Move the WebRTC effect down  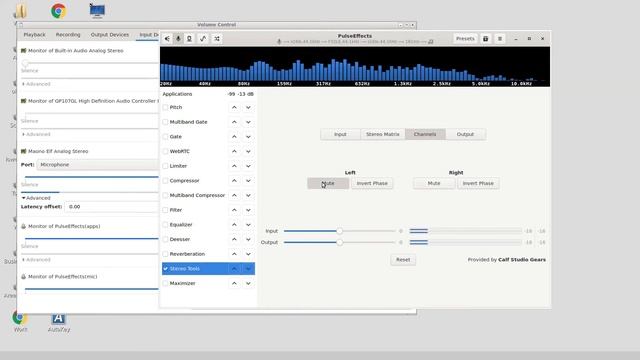pos(248,151)
